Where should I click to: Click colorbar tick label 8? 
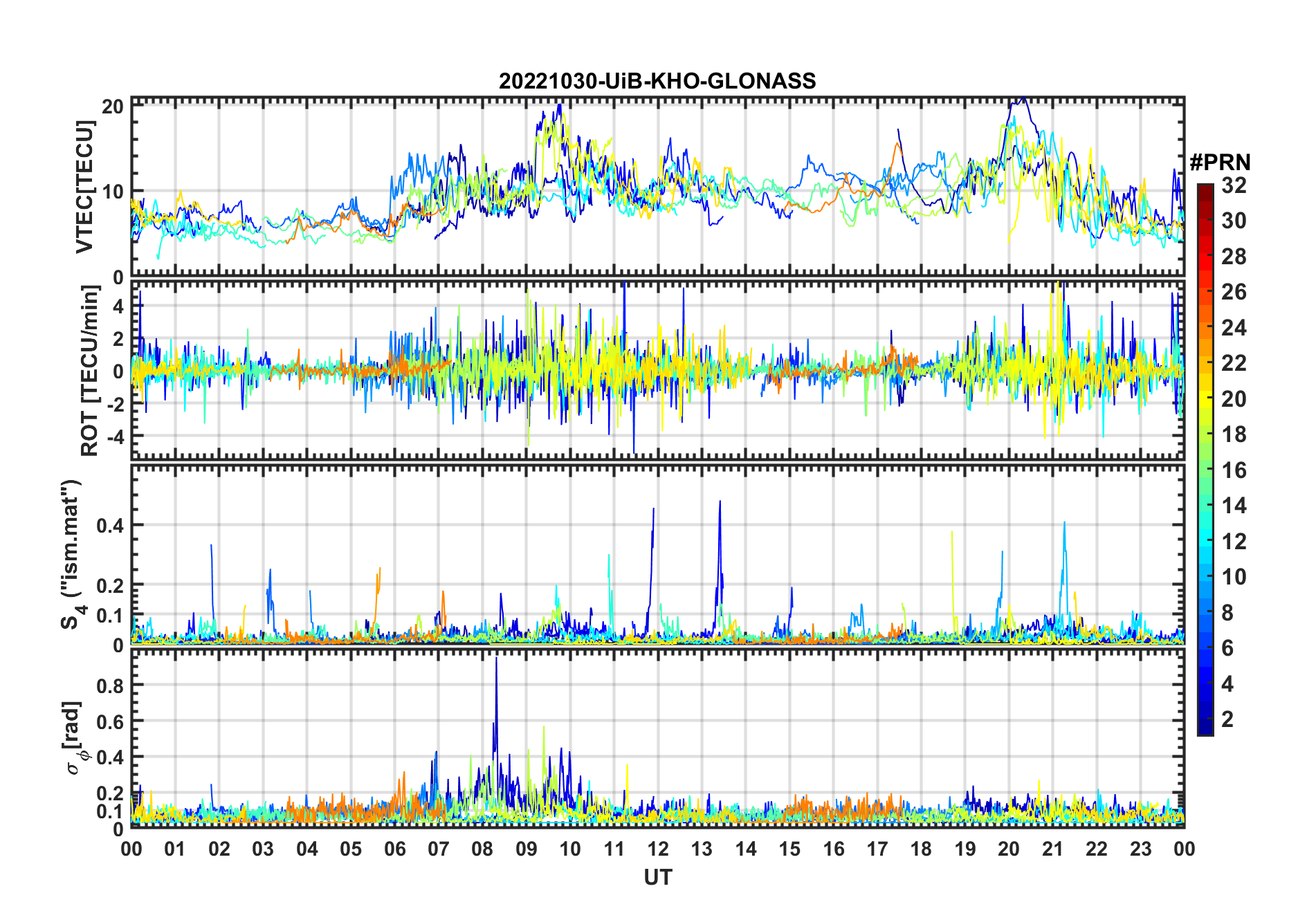click(1228, 613)
